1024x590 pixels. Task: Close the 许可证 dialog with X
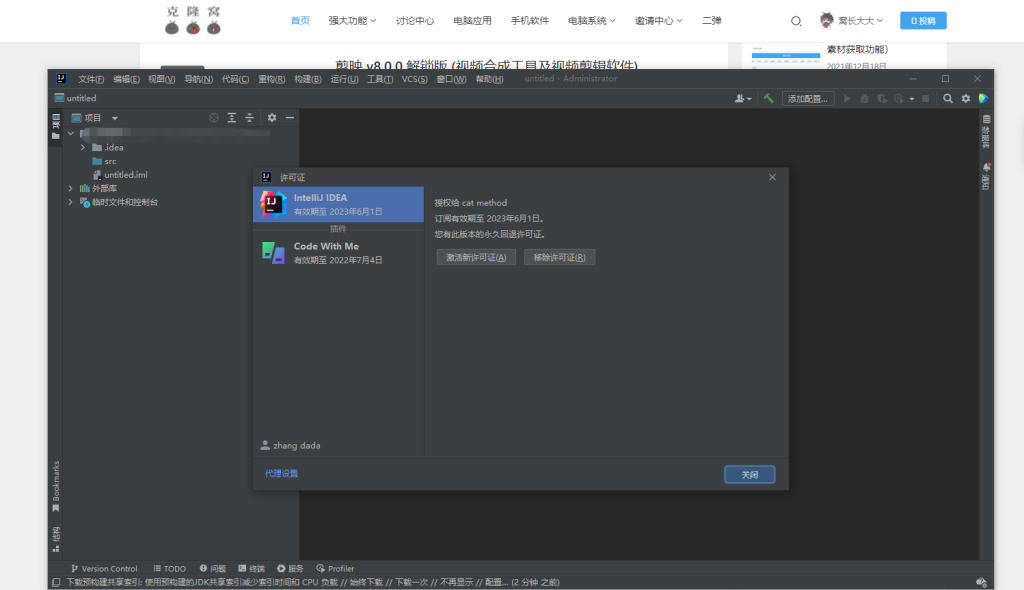772,177
